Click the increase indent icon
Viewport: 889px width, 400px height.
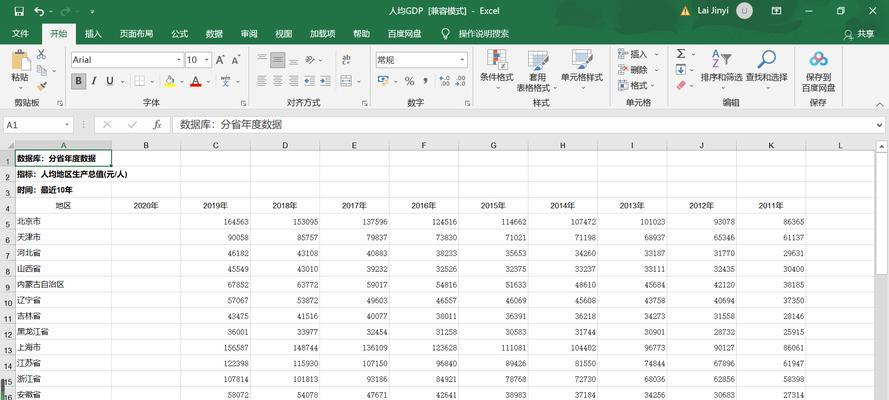pyautogui.click(x=325, y=81)
